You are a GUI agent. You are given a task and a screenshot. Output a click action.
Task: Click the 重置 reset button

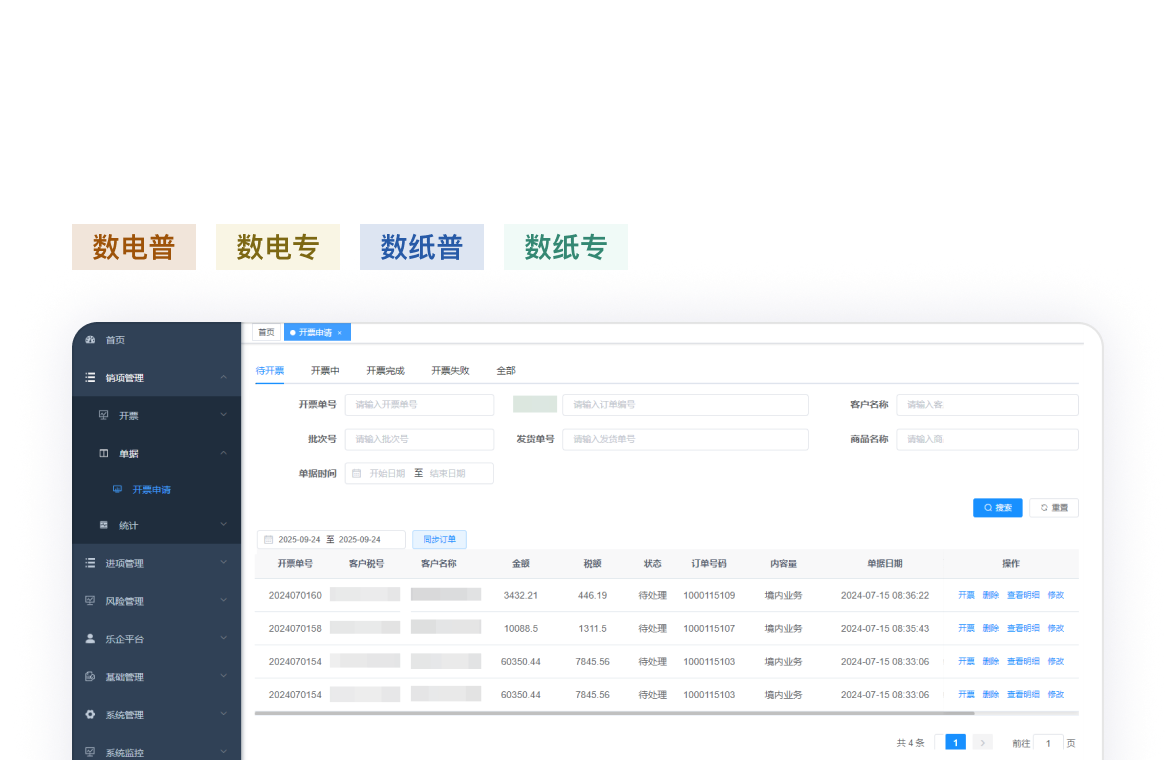coord(1054,508)
